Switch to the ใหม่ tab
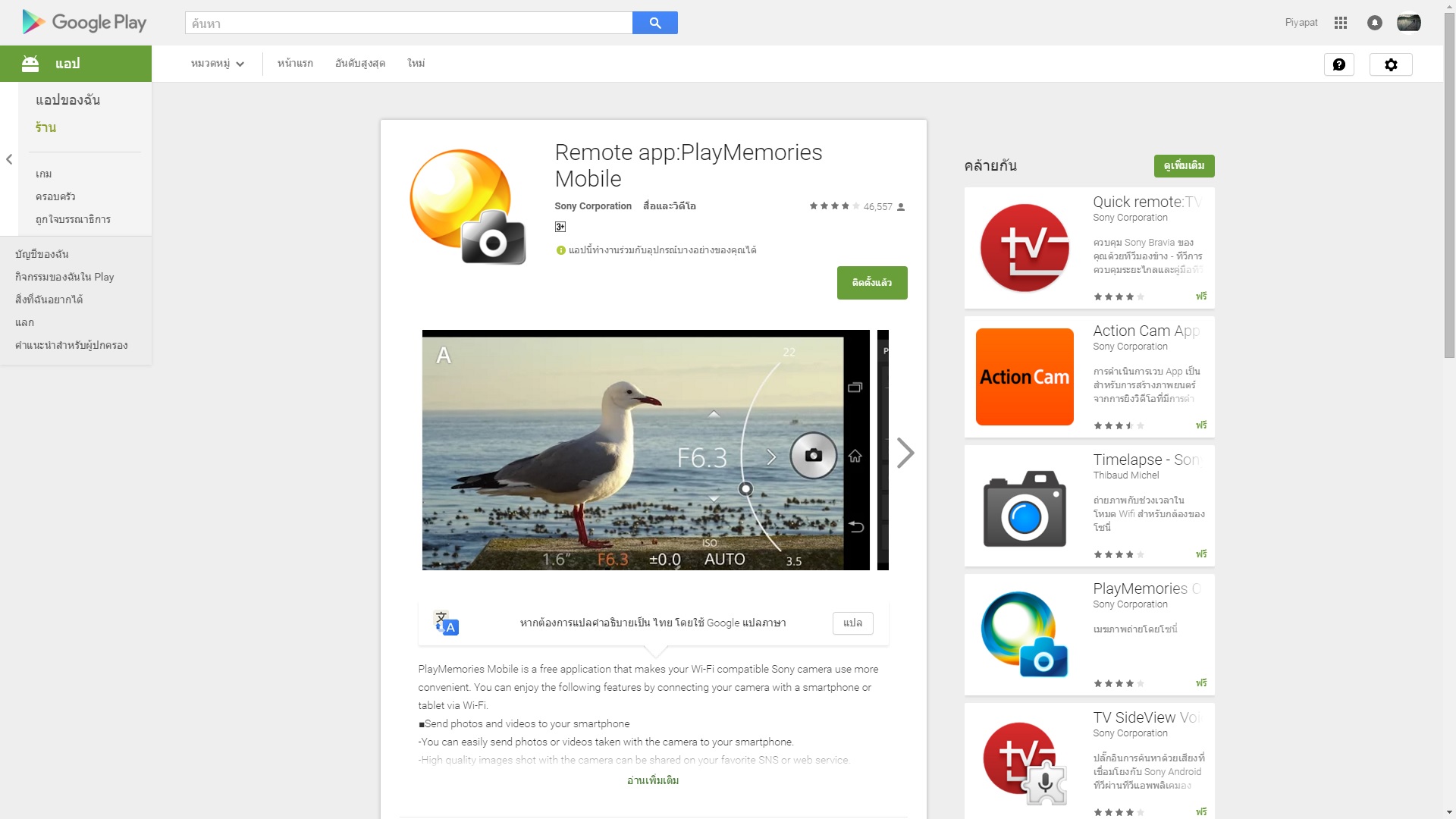Image resolution: width=1456 pixels, height=819 pixels. 416,64
